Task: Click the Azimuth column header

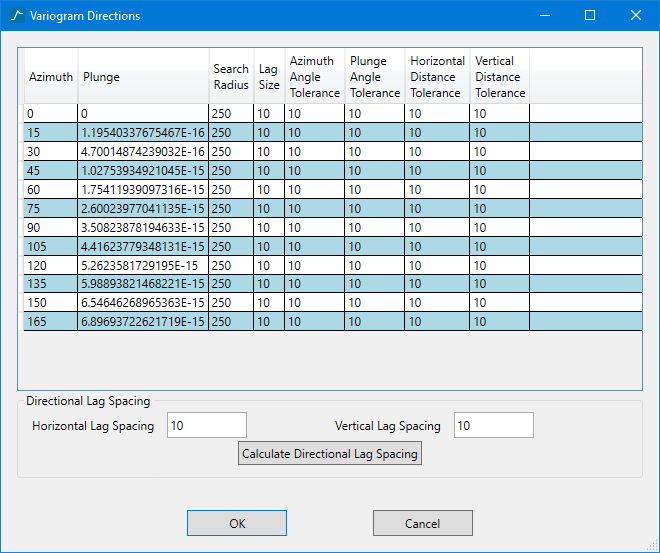Action: [x=51, y=77]
